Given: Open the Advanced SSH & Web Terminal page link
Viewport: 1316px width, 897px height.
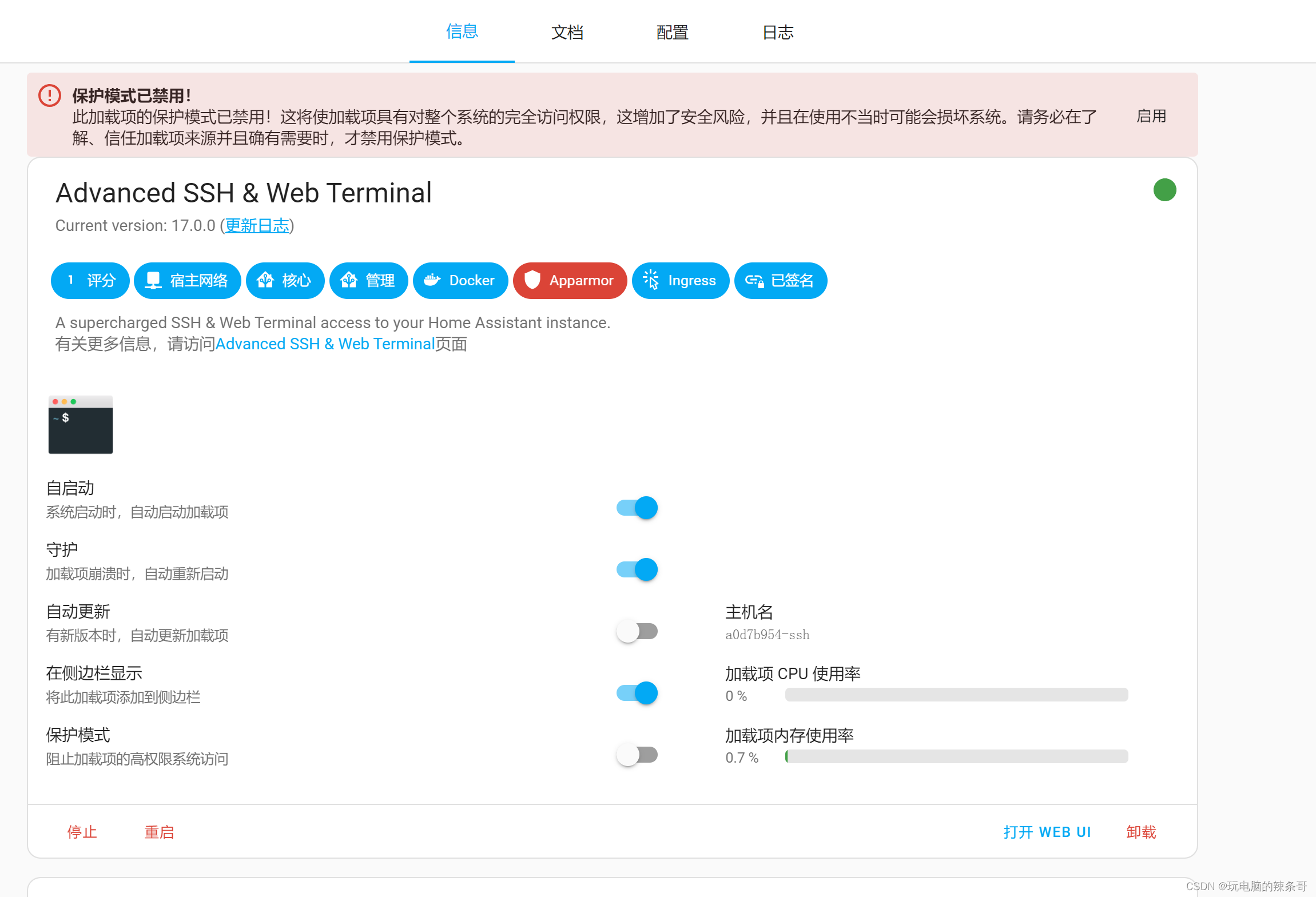Looking at the screenshot, I should pos(325,344).
